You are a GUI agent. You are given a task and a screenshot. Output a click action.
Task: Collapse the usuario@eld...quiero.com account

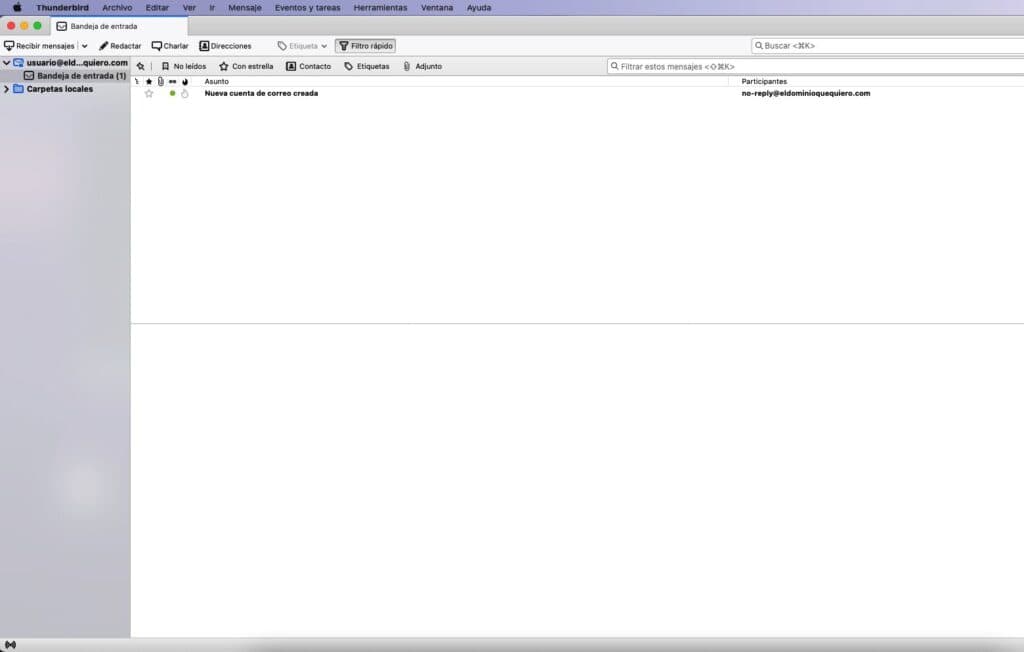tap(7, 63)
